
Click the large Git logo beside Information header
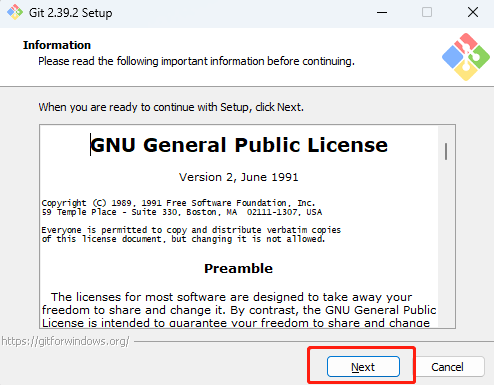(x=466, y=57)
